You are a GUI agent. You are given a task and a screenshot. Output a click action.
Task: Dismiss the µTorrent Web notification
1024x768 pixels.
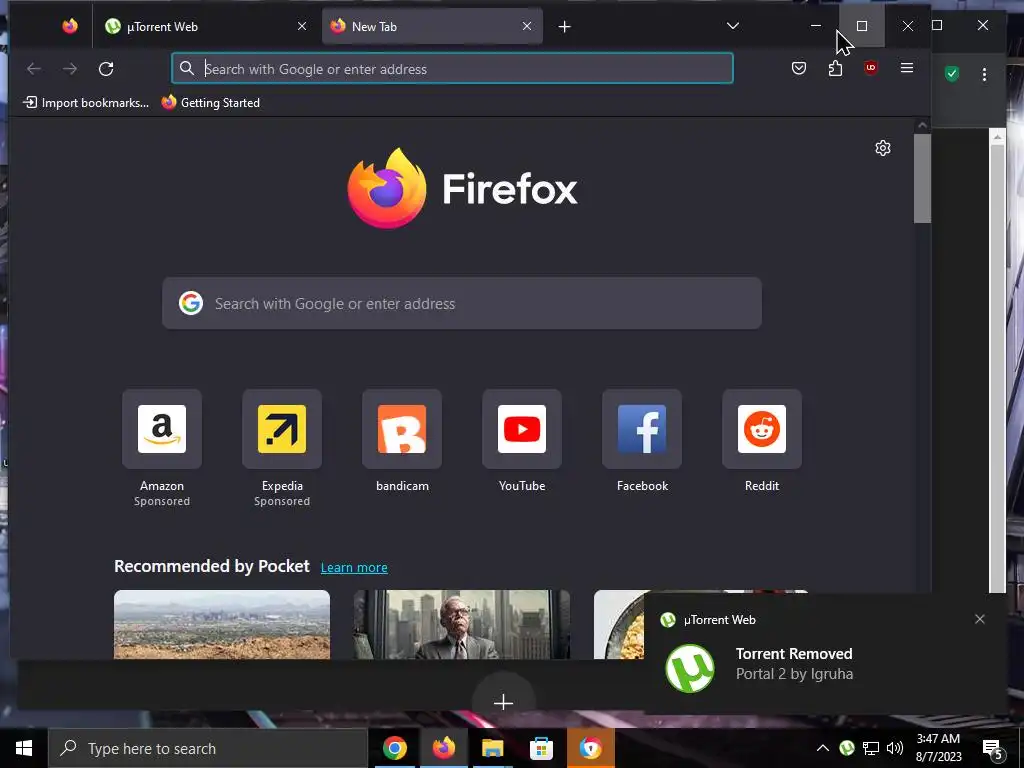pos(980,619)
